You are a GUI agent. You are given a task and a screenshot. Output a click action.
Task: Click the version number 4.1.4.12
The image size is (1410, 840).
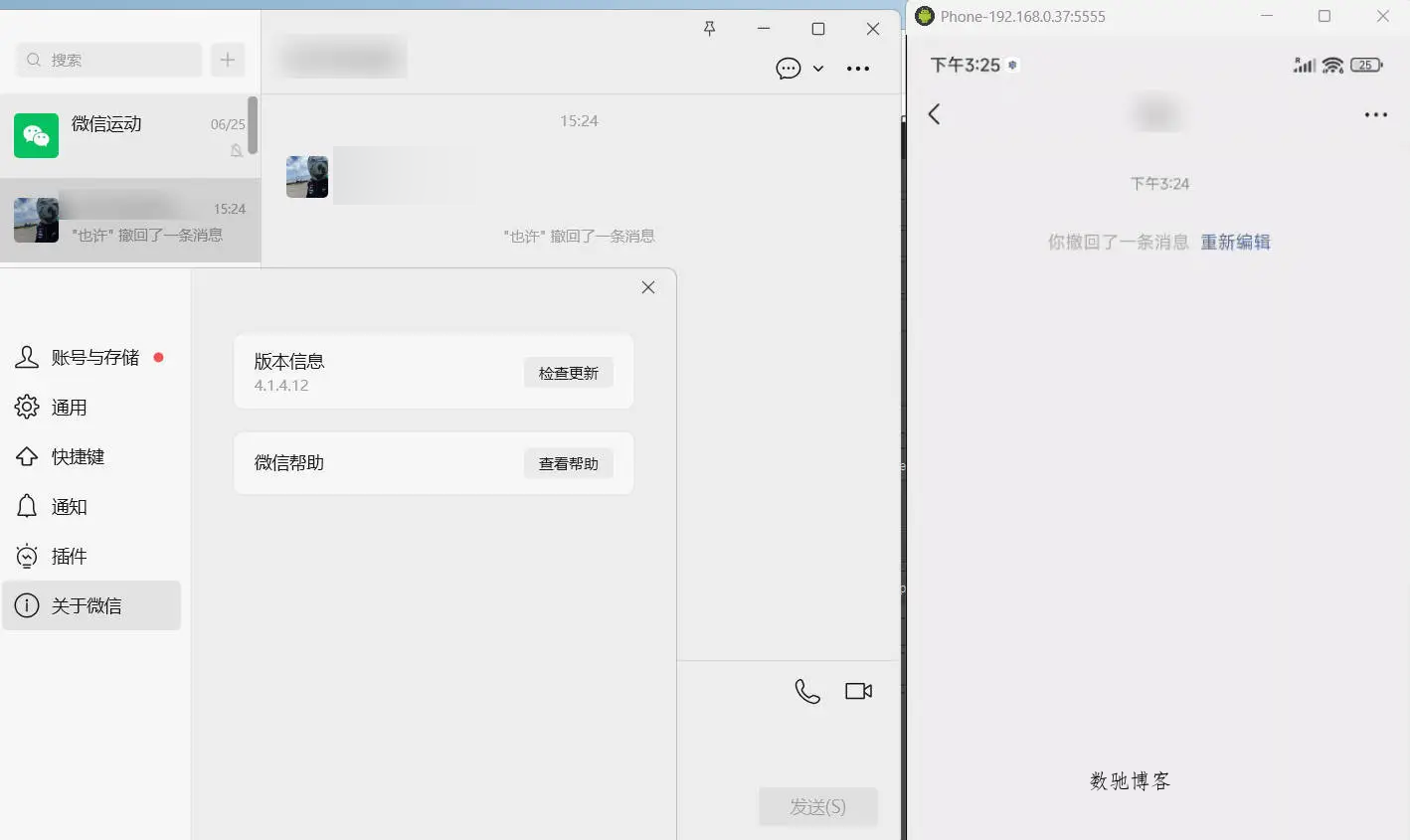coord(281,386)
